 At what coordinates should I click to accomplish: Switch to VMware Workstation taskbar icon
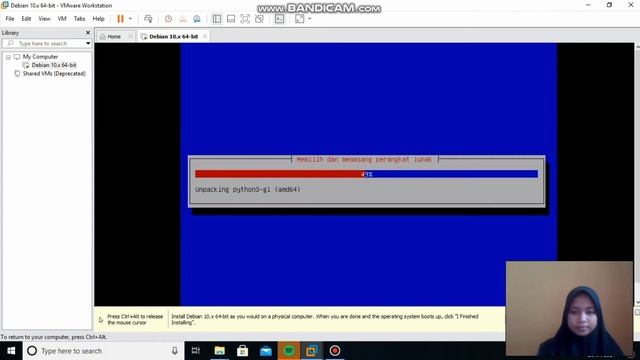pyautogui.click(x=312, y=351)
